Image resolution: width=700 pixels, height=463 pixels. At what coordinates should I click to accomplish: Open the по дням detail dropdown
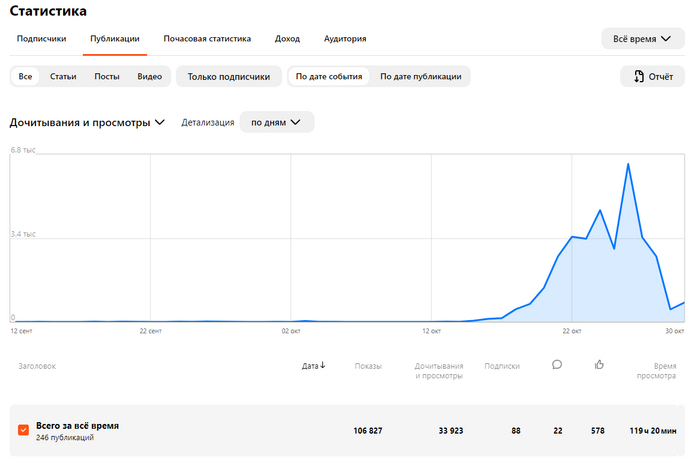277,122
